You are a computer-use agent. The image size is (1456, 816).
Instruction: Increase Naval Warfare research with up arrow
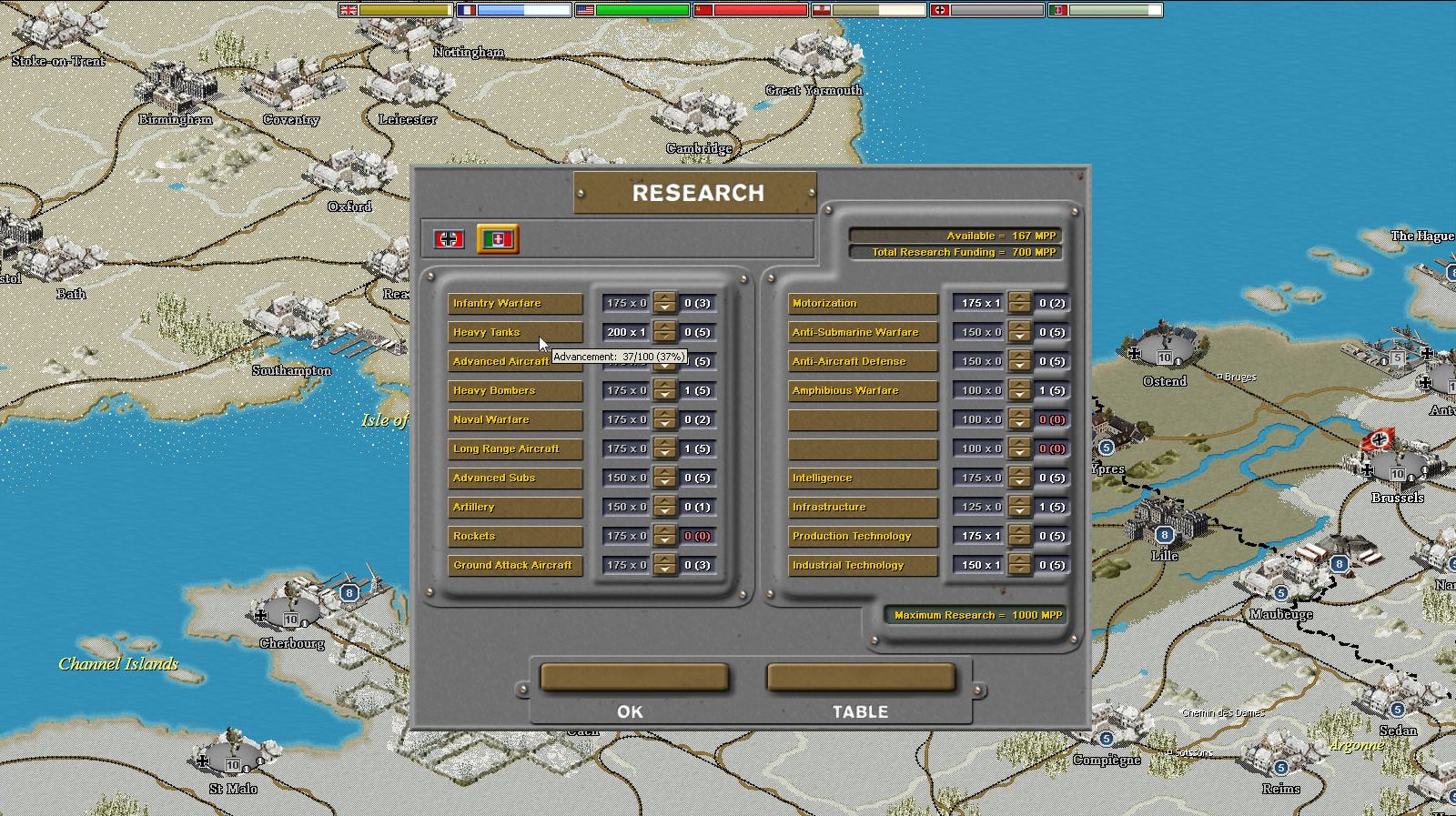(x=665, y=414)
